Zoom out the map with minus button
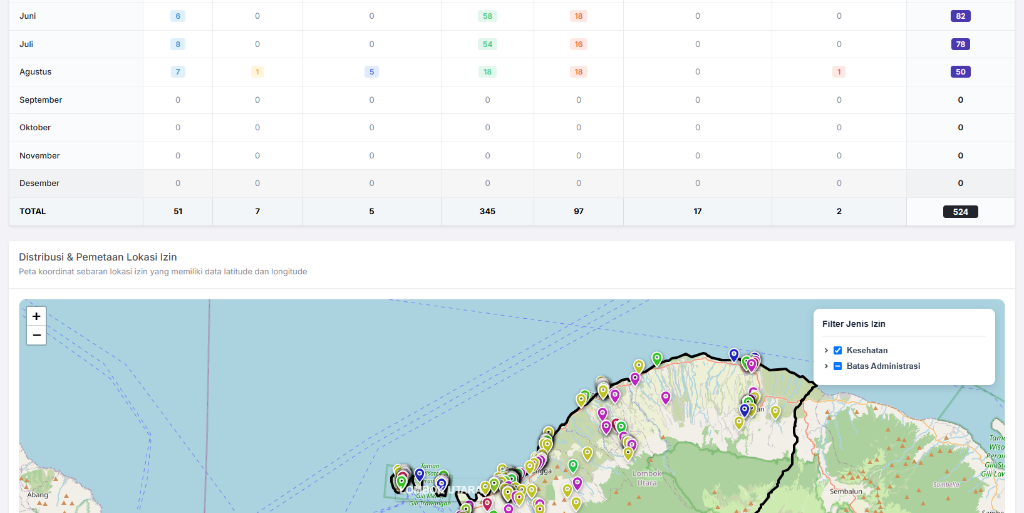 coord(36,335)
